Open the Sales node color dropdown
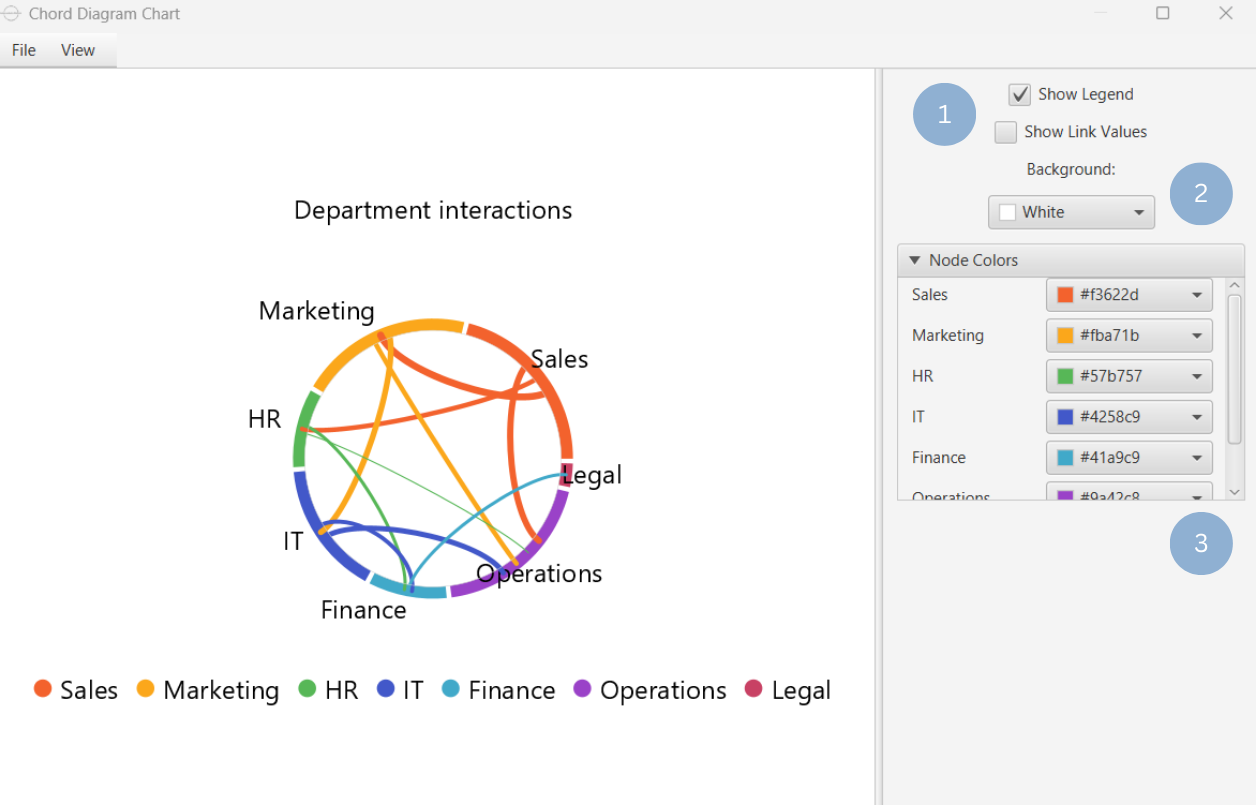The width and height of the screenshot is (1256, 805). [x=1129, y=295]
